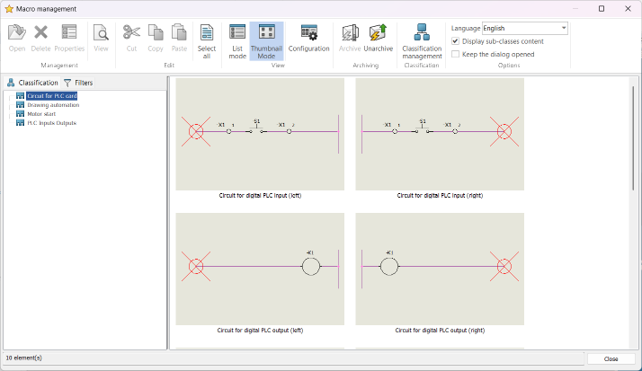Enable Keep the dialog opened checkbox
The height and width of the screenshot is (371, 642).
point(455,54)
